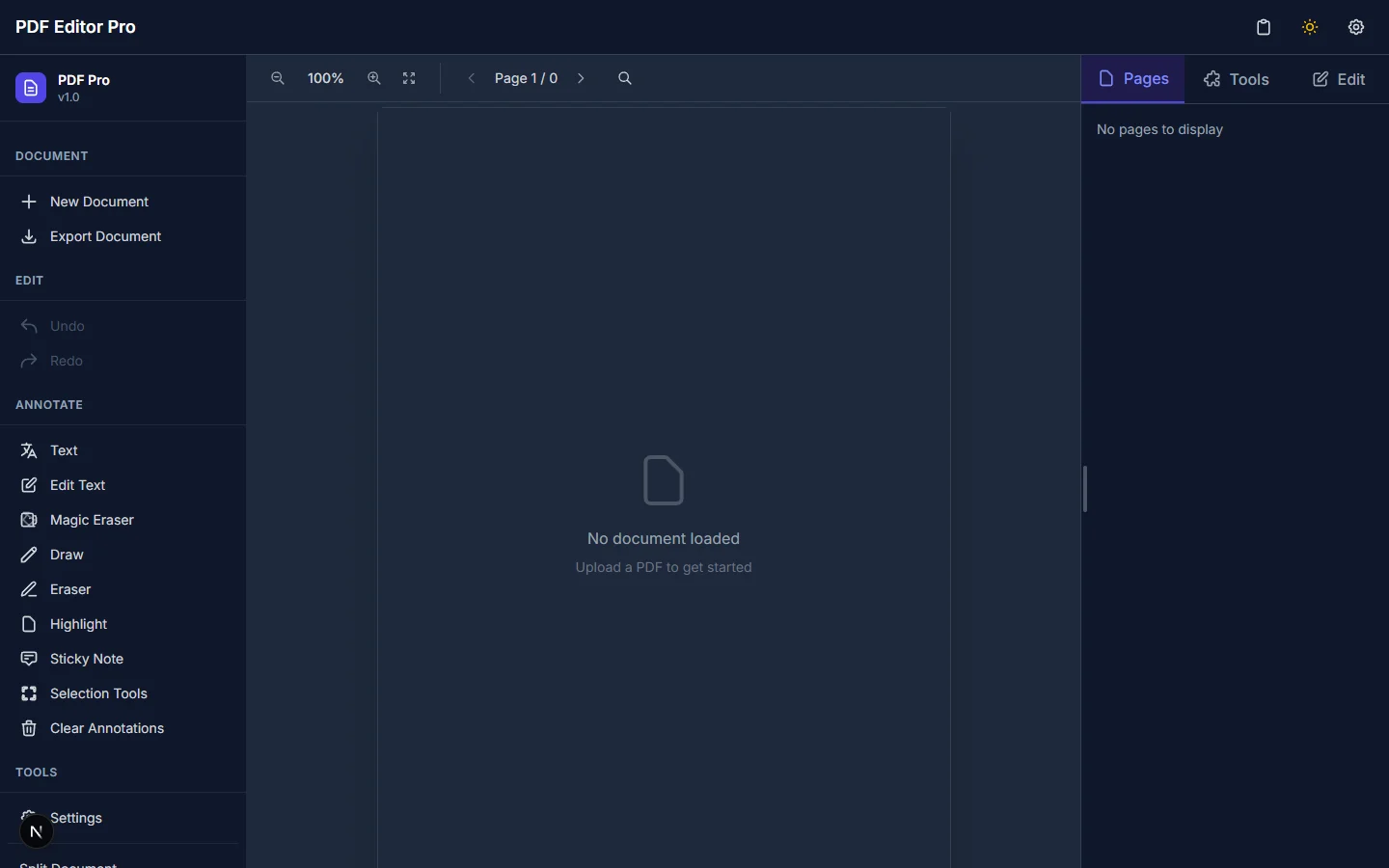Switch to the Tools tab
Screen dimensions: 1389x868
tap(1237, 79)
